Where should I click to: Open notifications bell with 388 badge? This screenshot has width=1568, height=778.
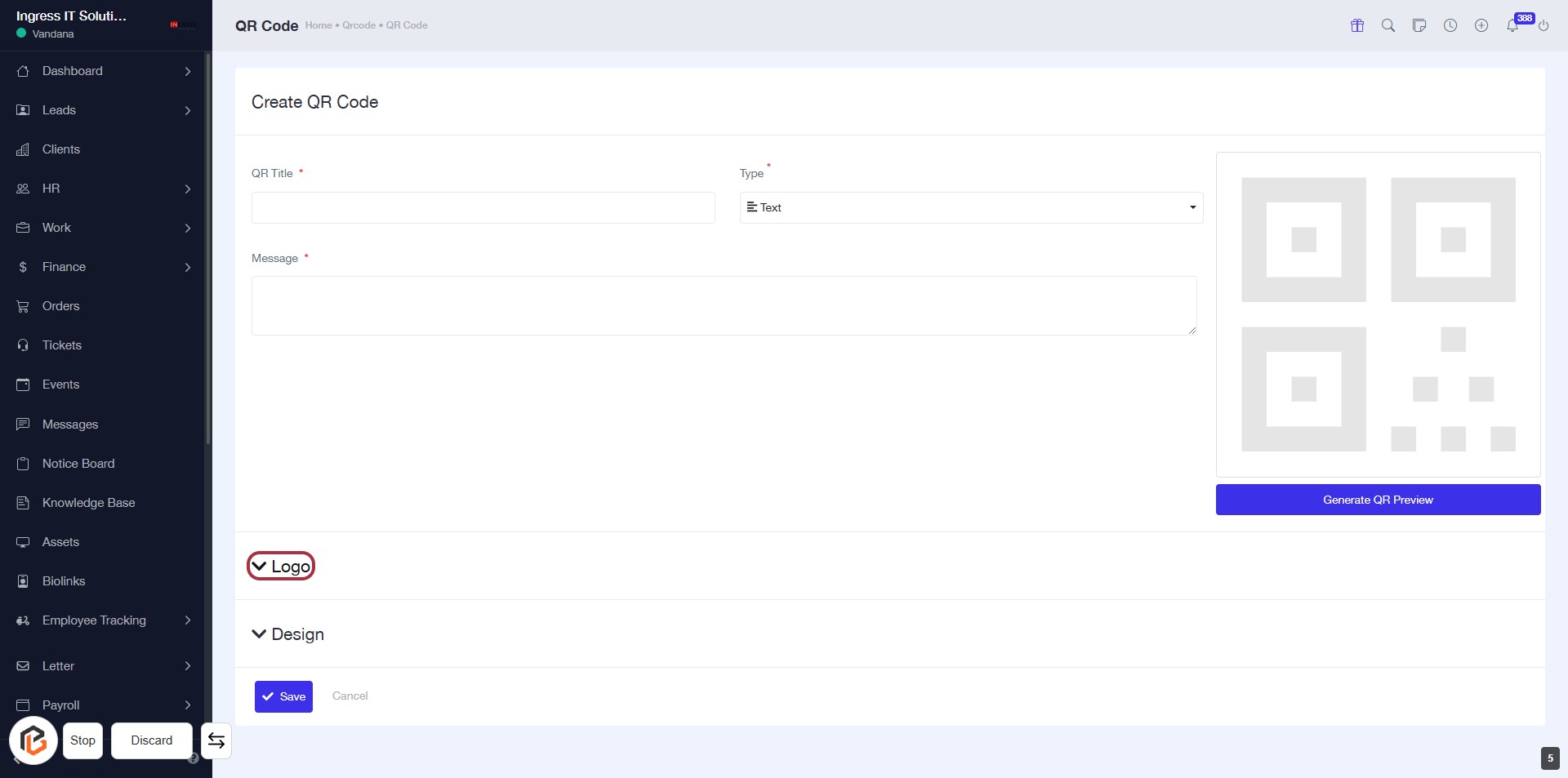pyautogui.click(x=1513, y=25)
